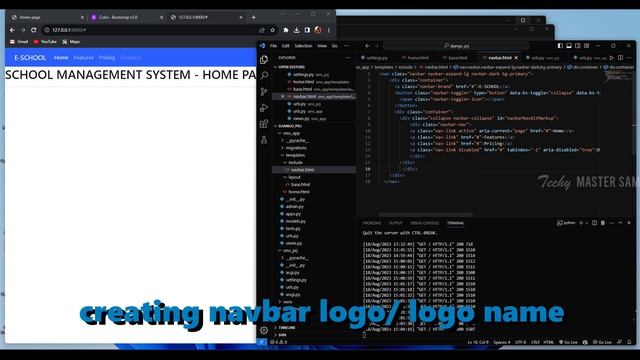
Task: Open Chrome downloads icon
Action: pyautogui.click(x=296, y=30)
